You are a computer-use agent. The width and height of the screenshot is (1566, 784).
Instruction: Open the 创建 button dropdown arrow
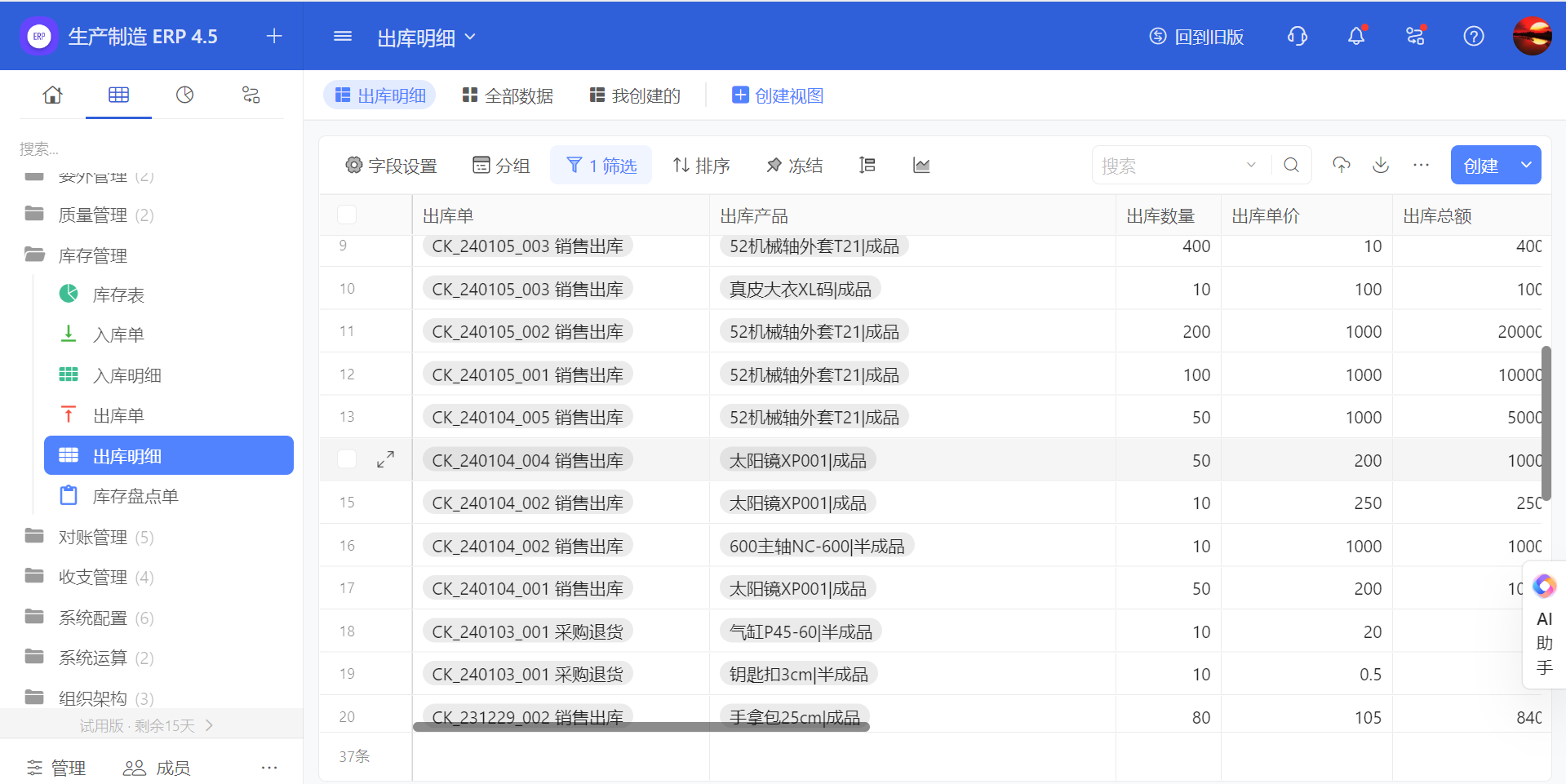click(1525, 166)
